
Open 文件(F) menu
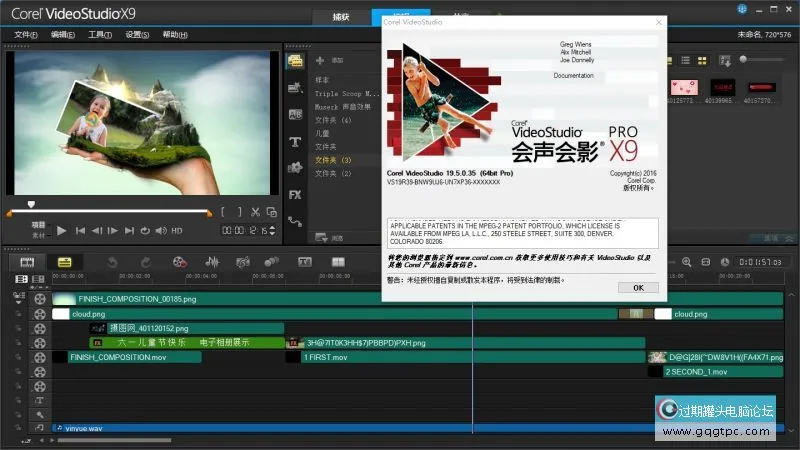click(26, 35)
